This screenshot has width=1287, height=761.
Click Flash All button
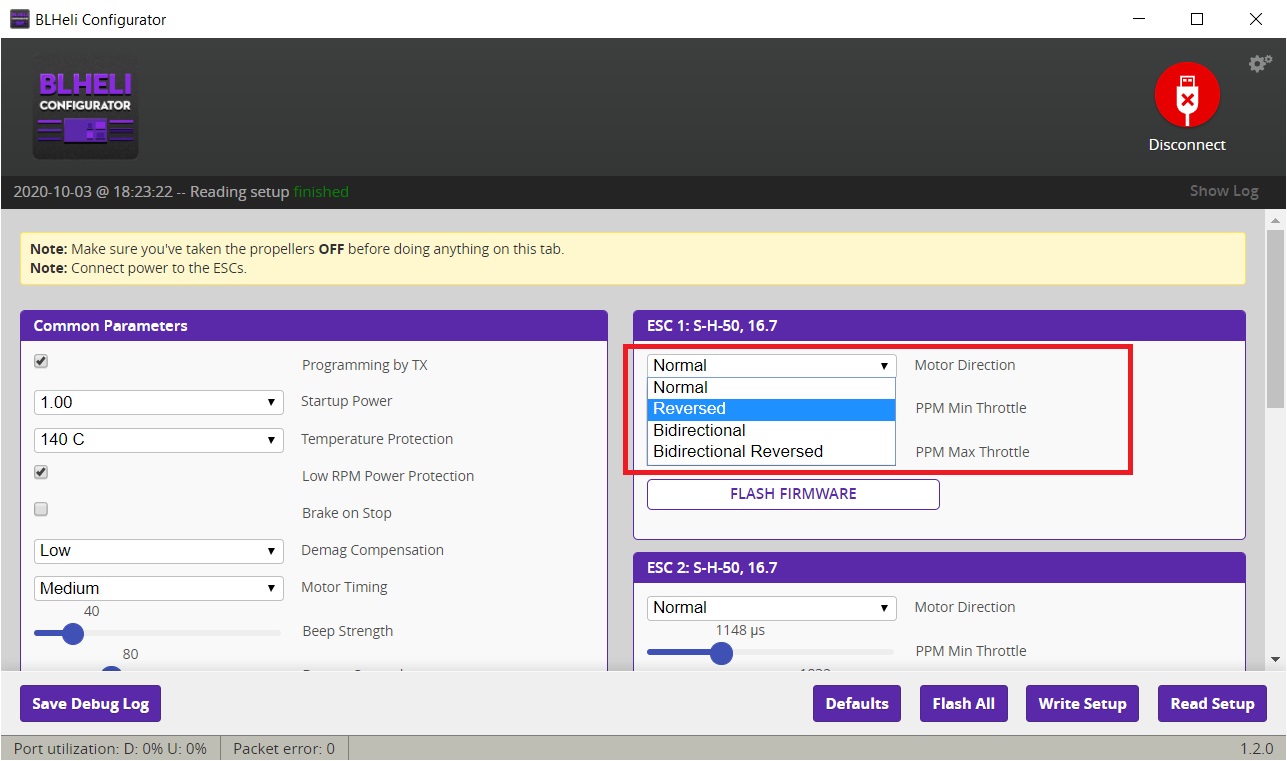click(963, 703)
